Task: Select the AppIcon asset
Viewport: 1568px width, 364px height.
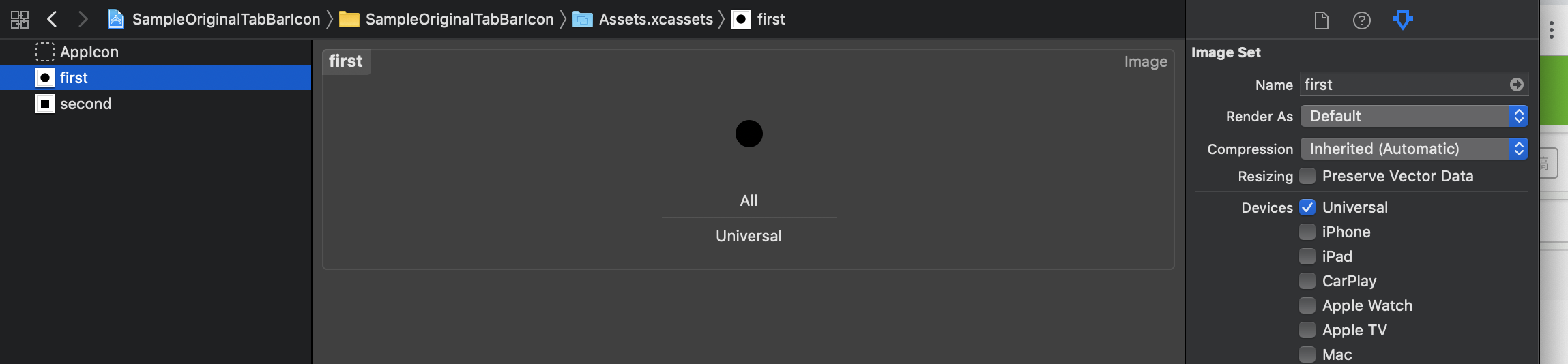Action: pyautogui.click(x=89, y=52)
